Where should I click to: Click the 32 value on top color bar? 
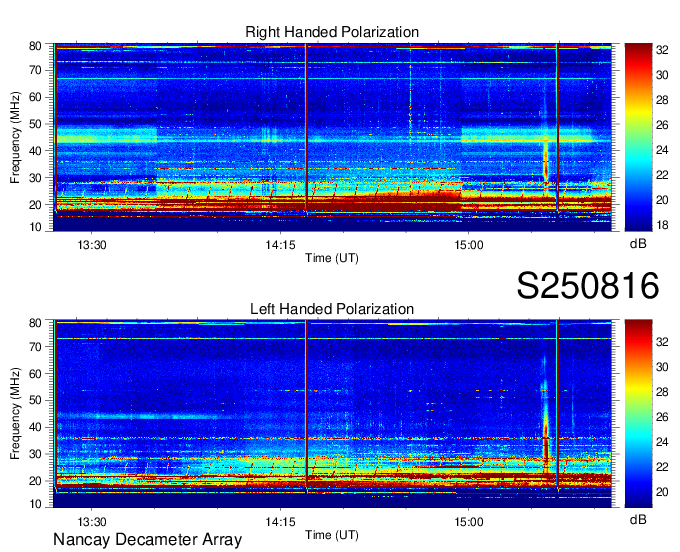(x=662, y=50)
